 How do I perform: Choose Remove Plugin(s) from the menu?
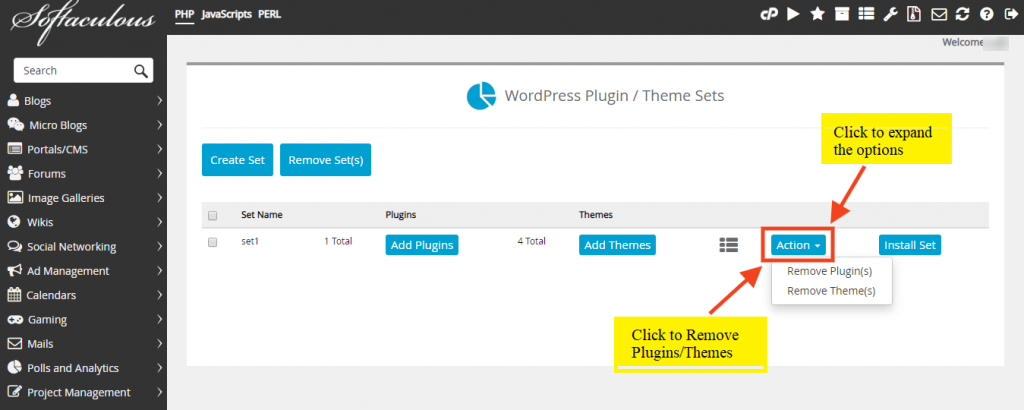tap(829, 271)
